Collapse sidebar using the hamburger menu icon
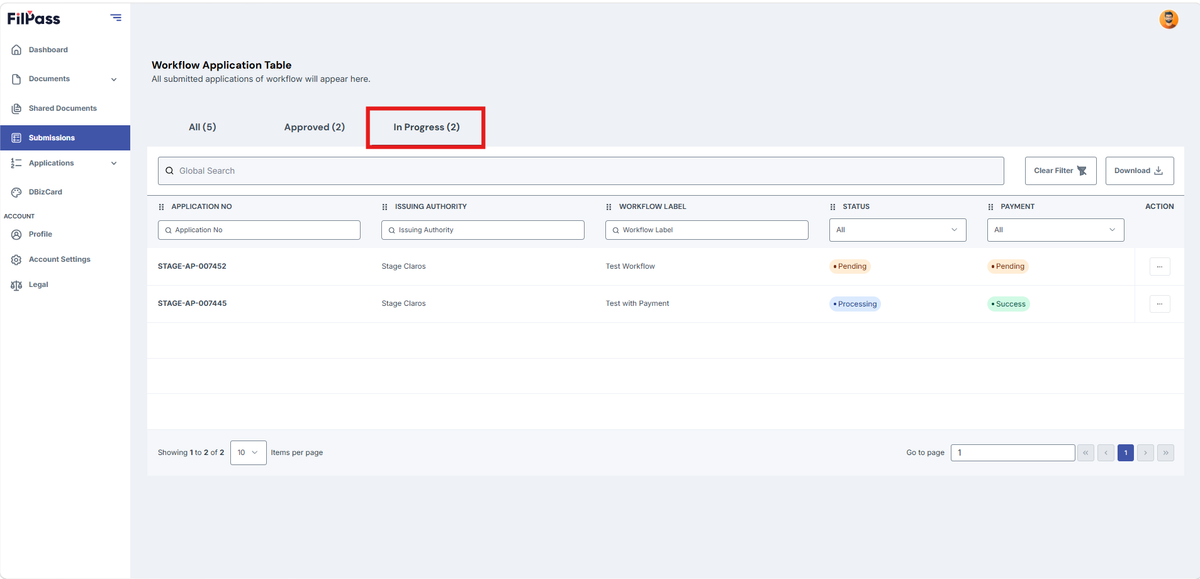Viewport: 1200px width, 579px height. (x=116, y=17)
